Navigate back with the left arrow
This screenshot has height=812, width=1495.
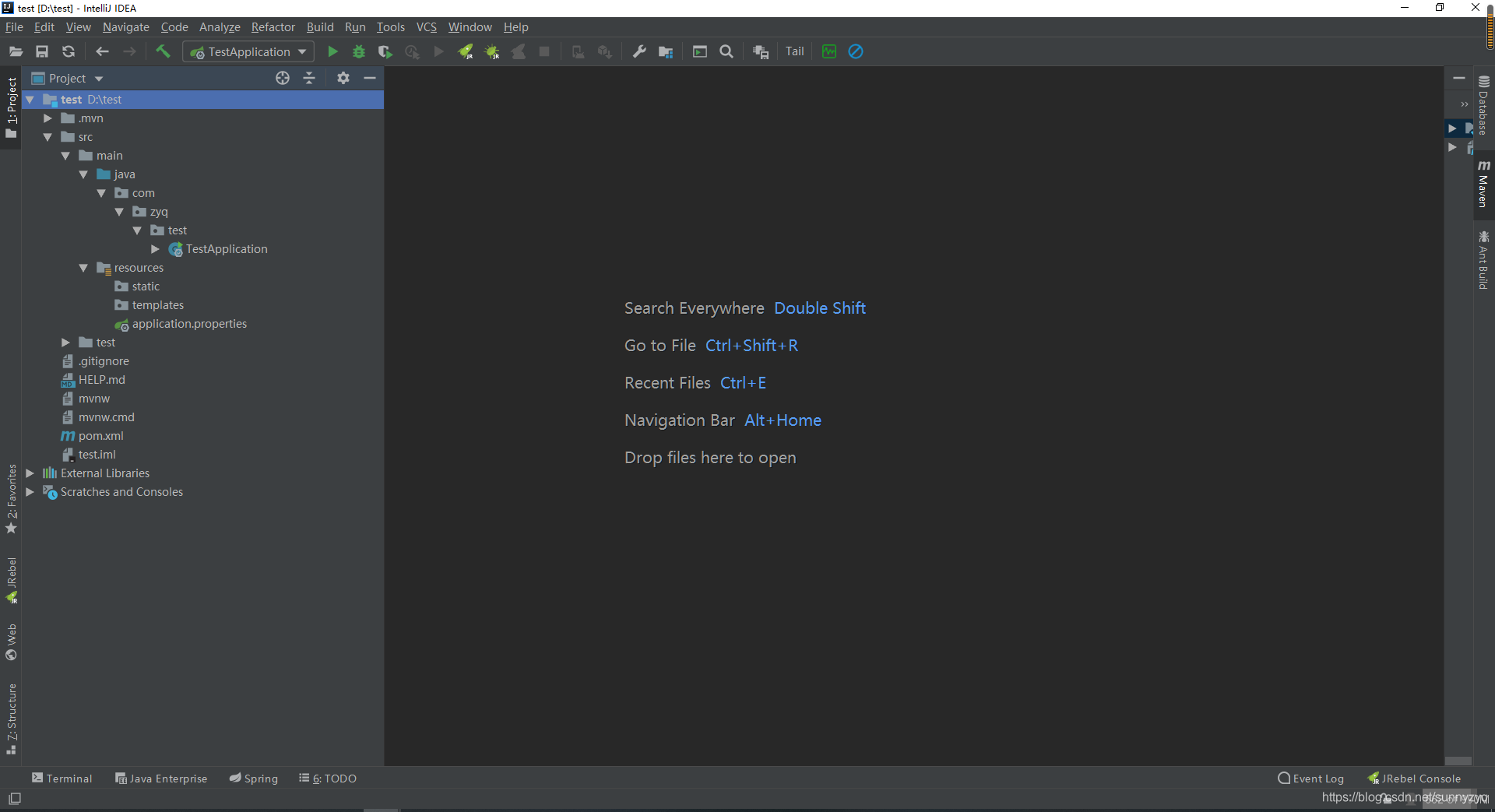point(102,51)
